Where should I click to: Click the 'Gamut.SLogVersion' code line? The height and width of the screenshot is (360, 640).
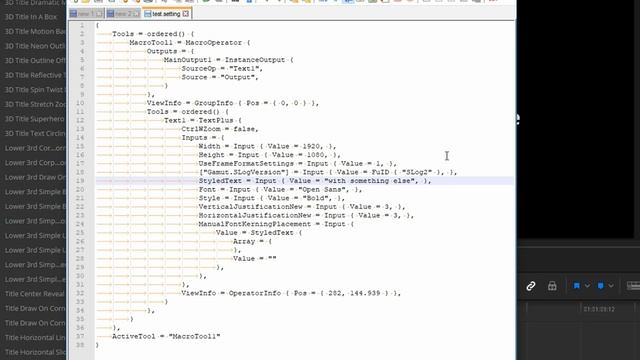pyautogui.click(x=327, y=172)
